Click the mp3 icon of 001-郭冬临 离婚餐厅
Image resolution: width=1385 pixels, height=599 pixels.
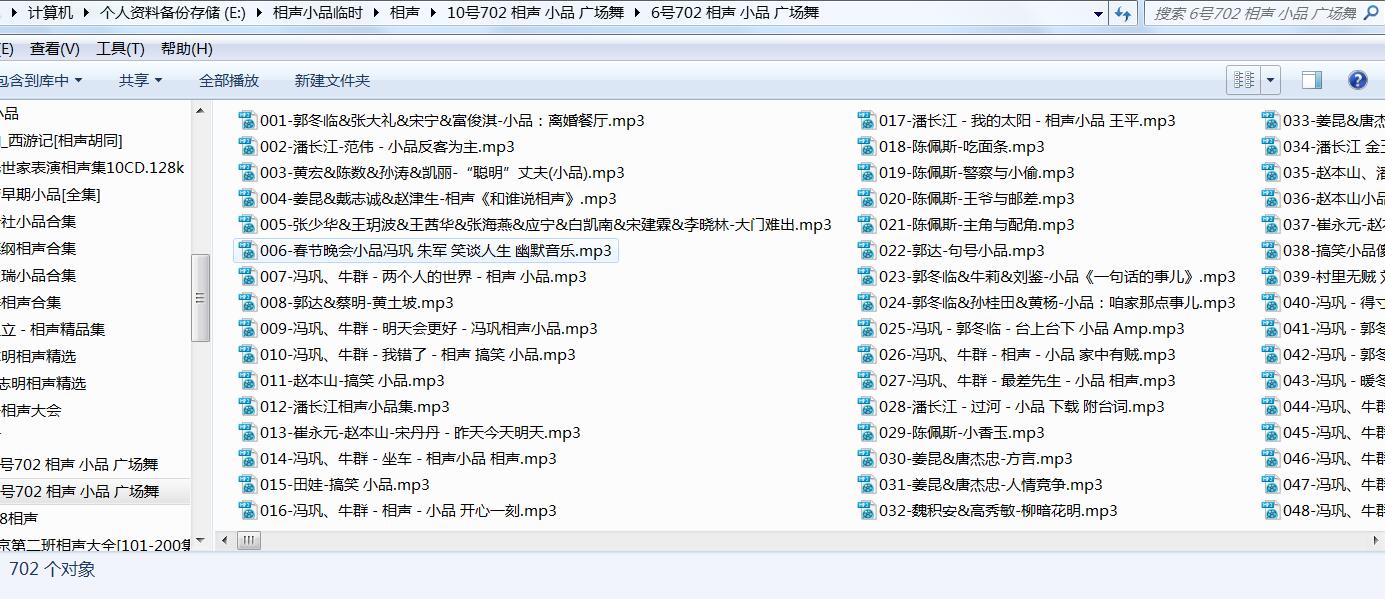pyautogui.click(x=247, y=120)
